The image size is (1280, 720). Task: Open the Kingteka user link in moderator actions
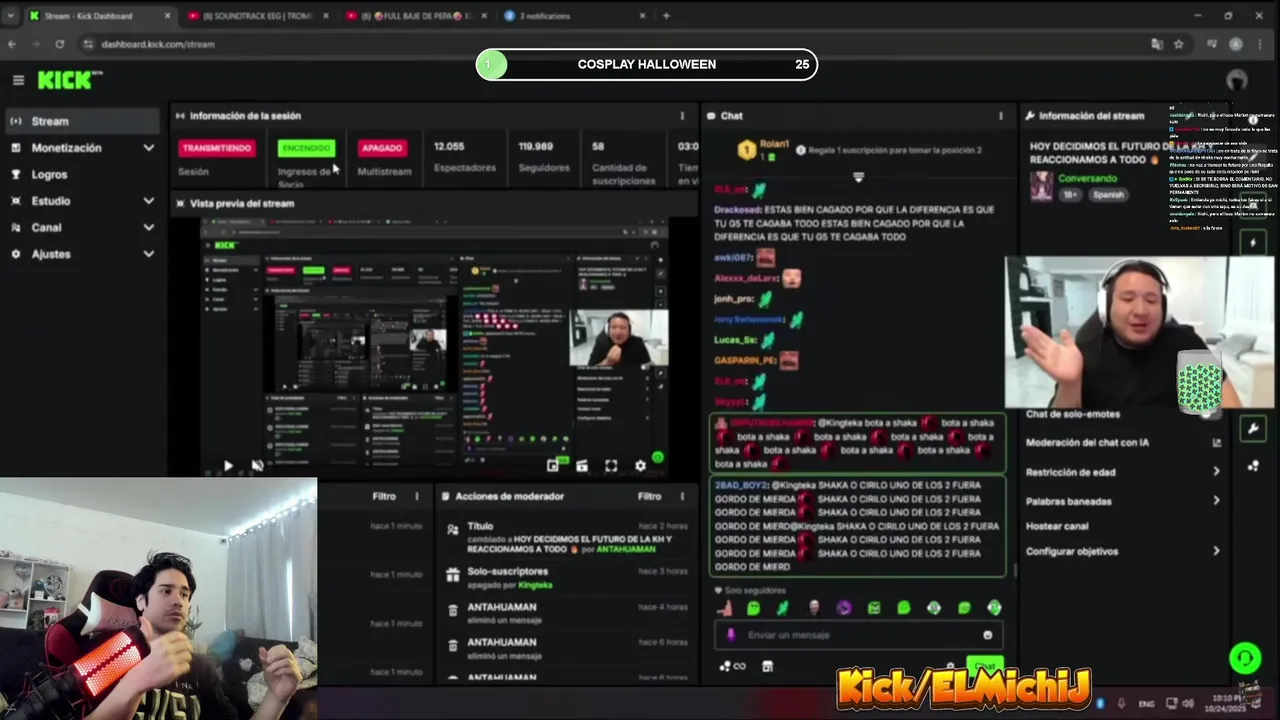pos(535,585)
